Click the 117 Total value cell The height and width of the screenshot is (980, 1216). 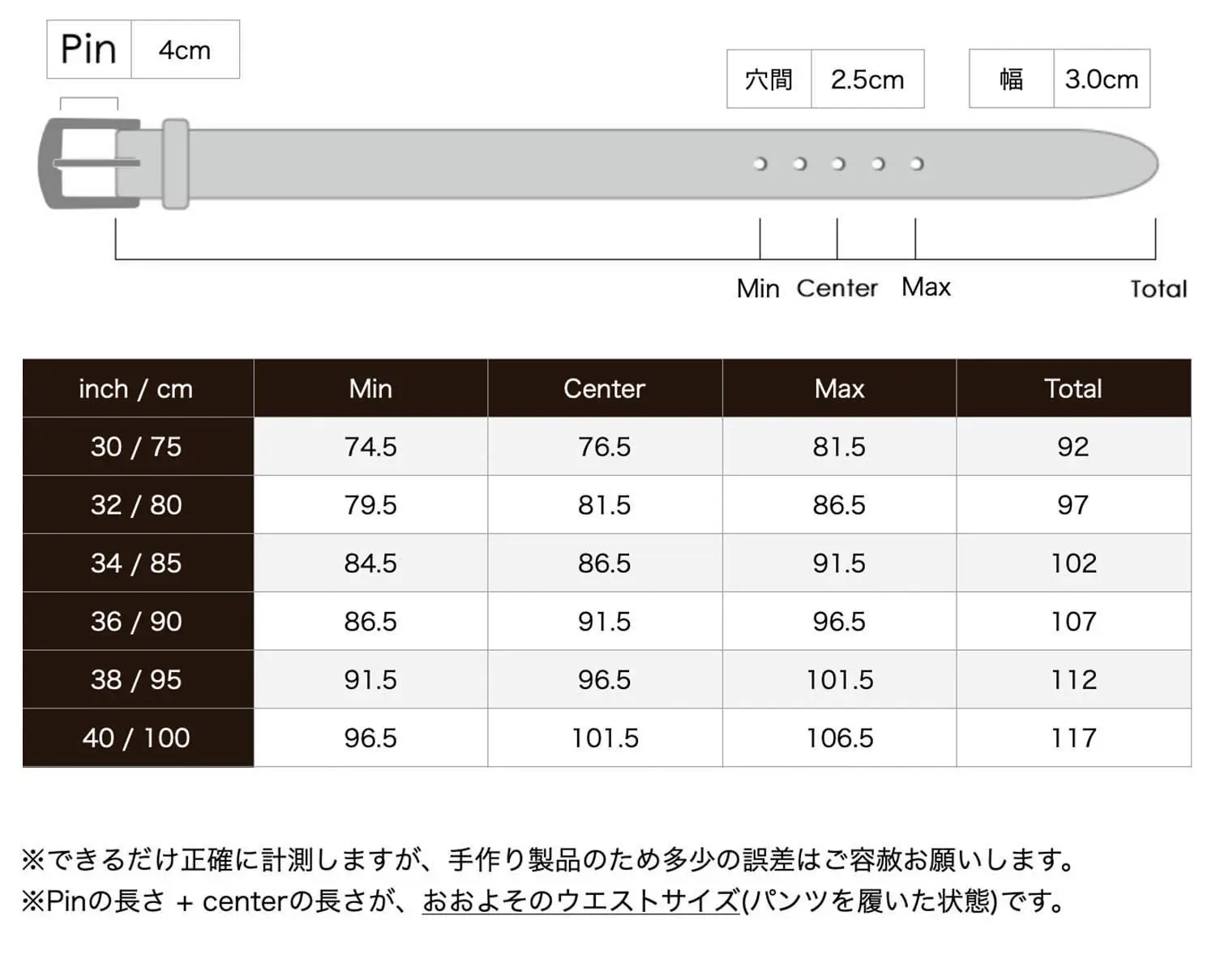pos(1073,738)
